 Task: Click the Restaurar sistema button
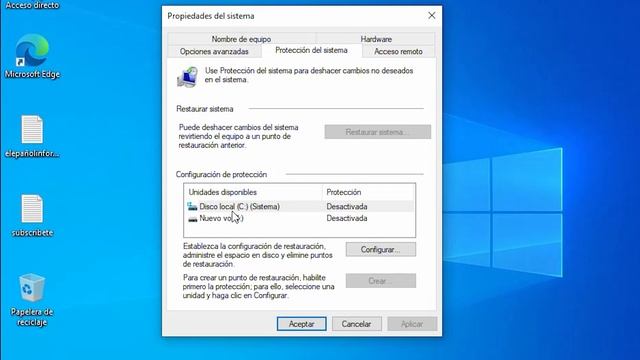coord(378,132)
